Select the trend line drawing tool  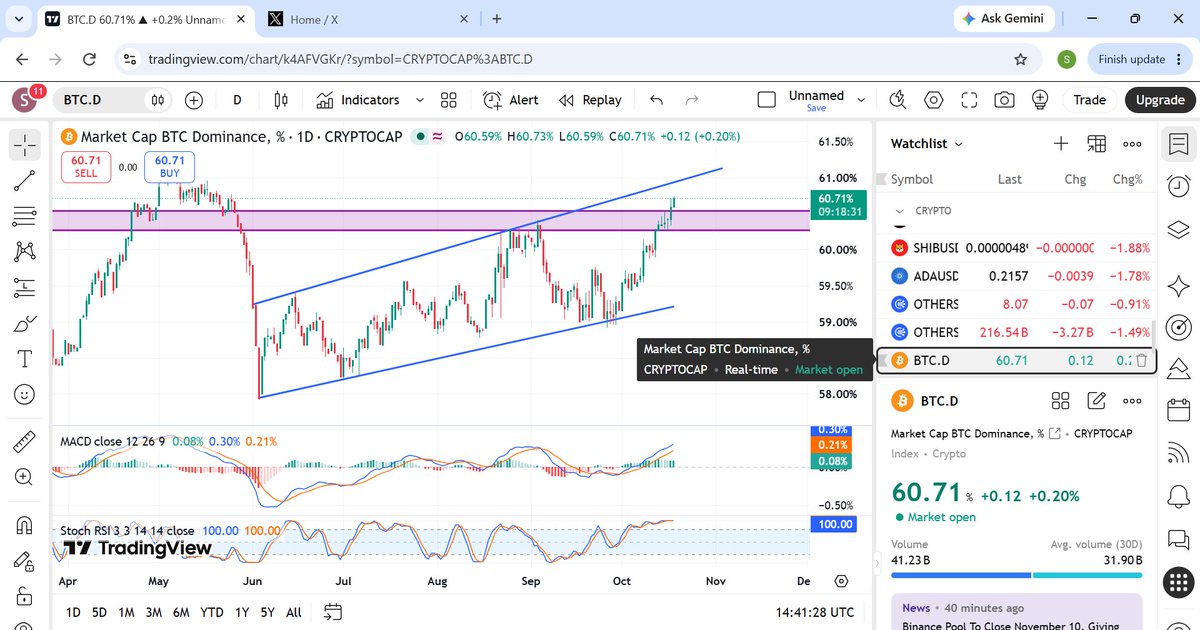click(x=25, y=180)
